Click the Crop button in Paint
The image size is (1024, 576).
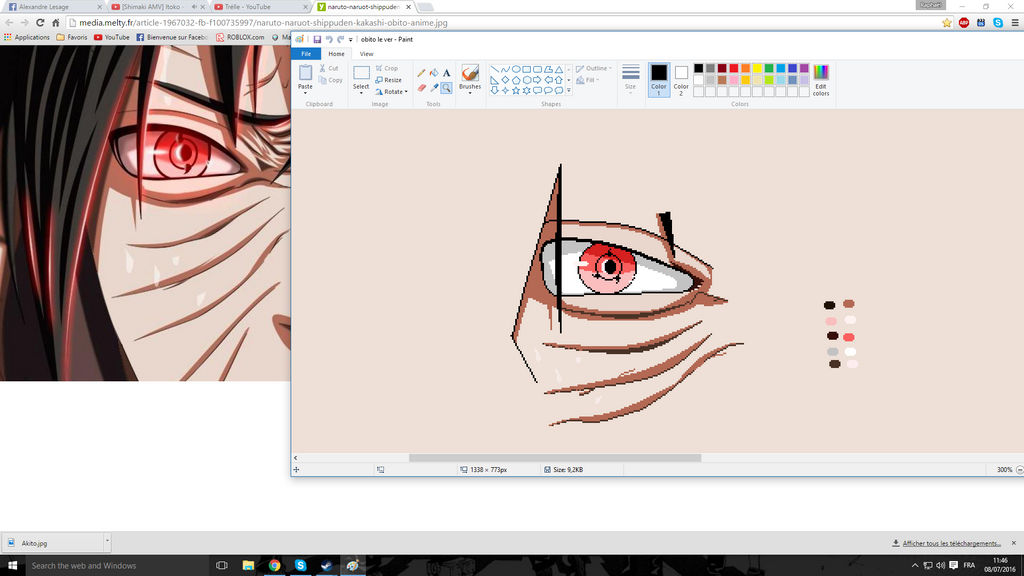tap(387, 68)
